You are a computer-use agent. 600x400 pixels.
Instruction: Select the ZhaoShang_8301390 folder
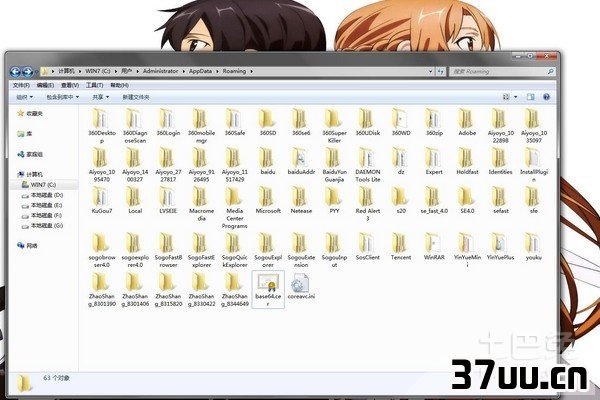click(102, 289)
